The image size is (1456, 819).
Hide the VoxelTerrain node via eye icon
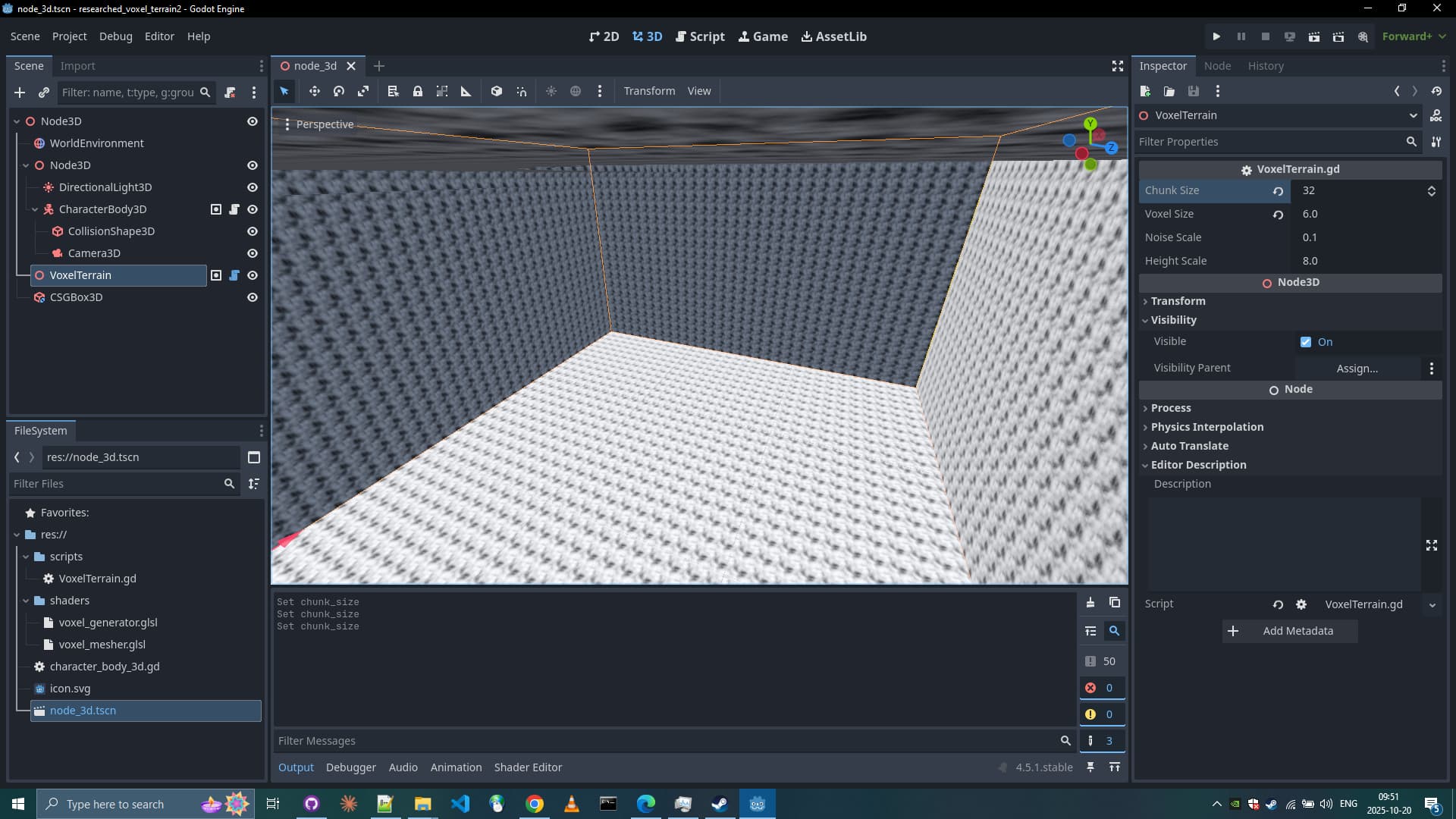(x=253, y=275)
